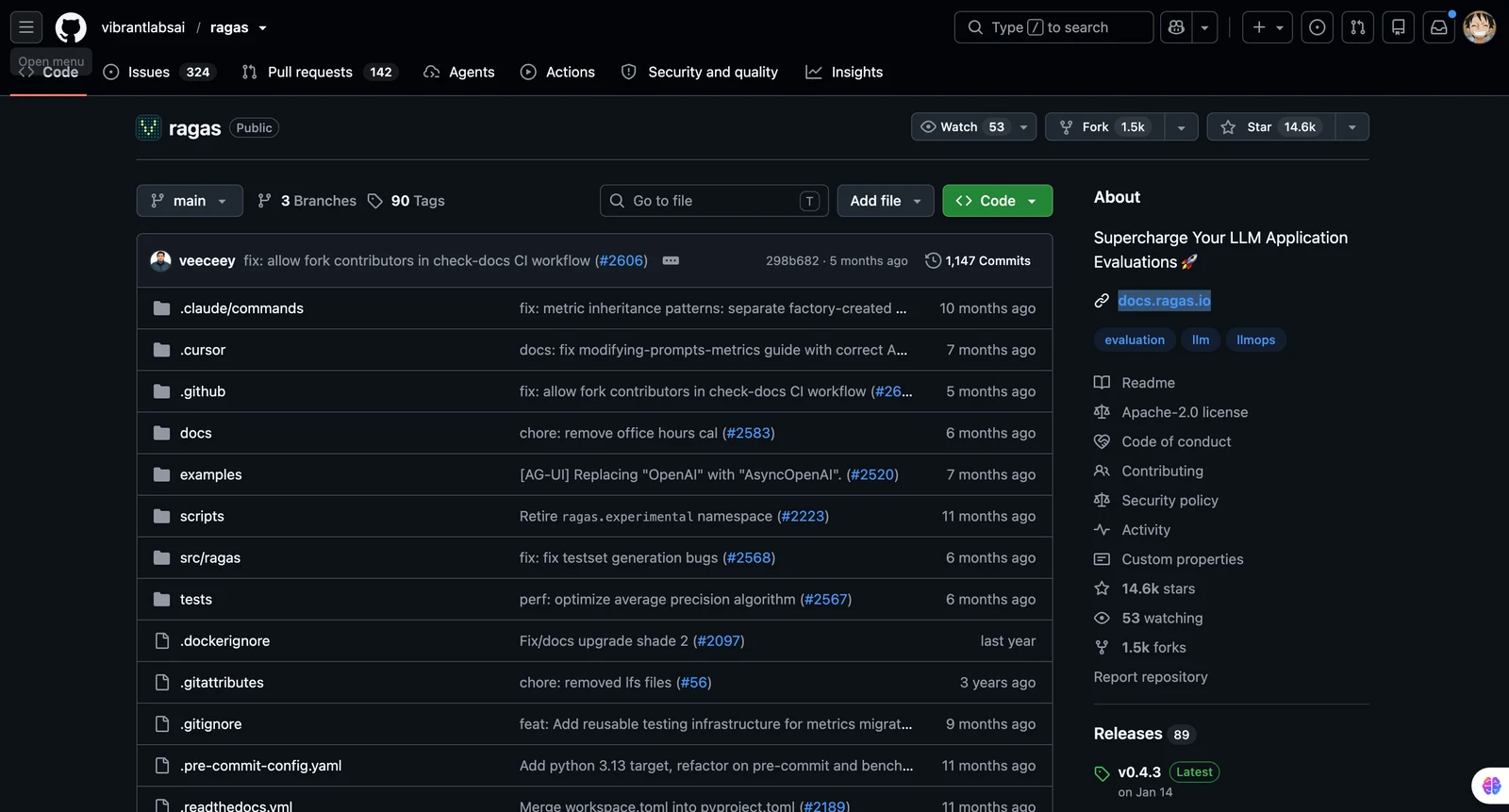Click the v0.4.3 release tag icon
This screenshot has width=1509, height=812.
(x=1102, y=773)
